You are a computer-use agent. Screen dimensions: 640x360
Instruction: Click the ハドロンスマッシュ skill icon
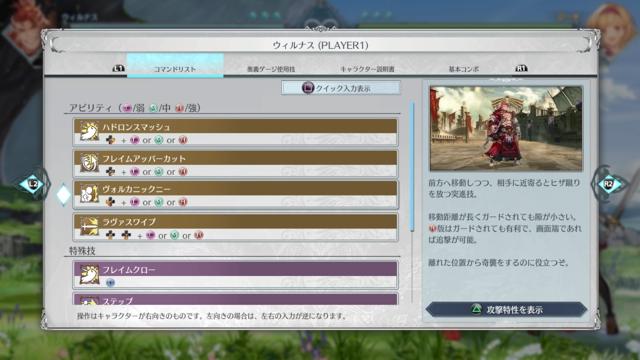pyautogui.click(x=89, y=131)
